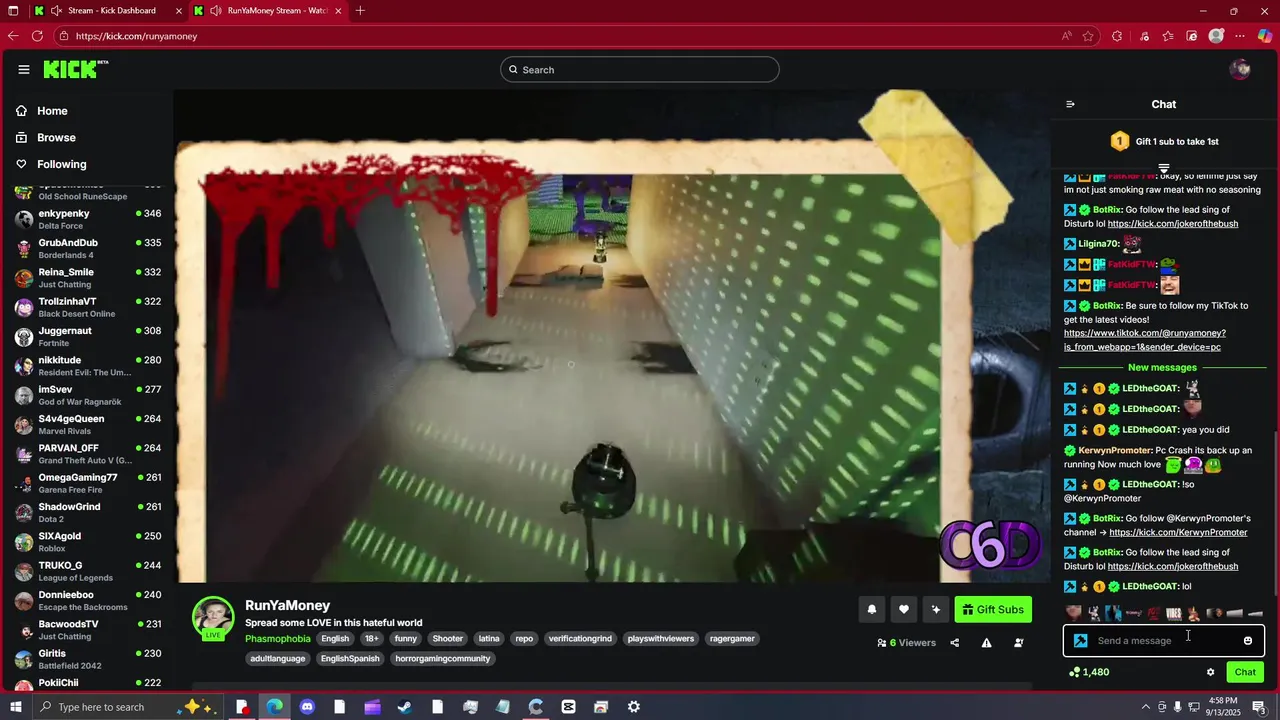Switch to Stream - Kick Dashboard tab
The height and width of the screenshot is (720, 1280).
click(106, 11)
